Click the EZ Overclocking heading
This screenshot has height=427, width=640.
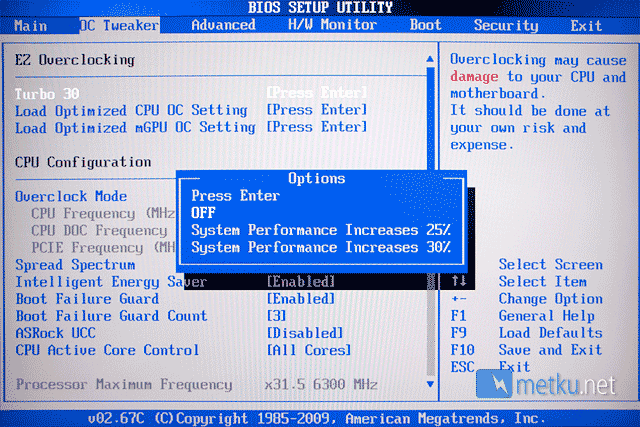(75, 60)
